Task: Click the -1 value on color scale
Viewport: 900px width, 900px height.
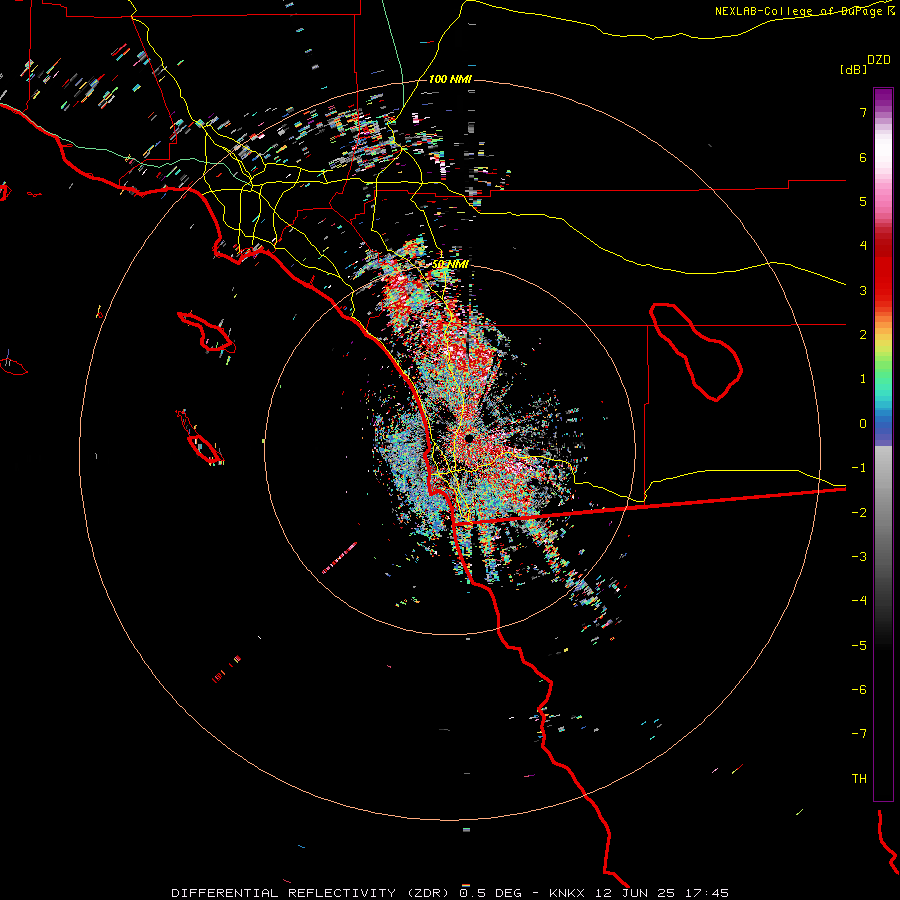Action: (x=859, y=468)
